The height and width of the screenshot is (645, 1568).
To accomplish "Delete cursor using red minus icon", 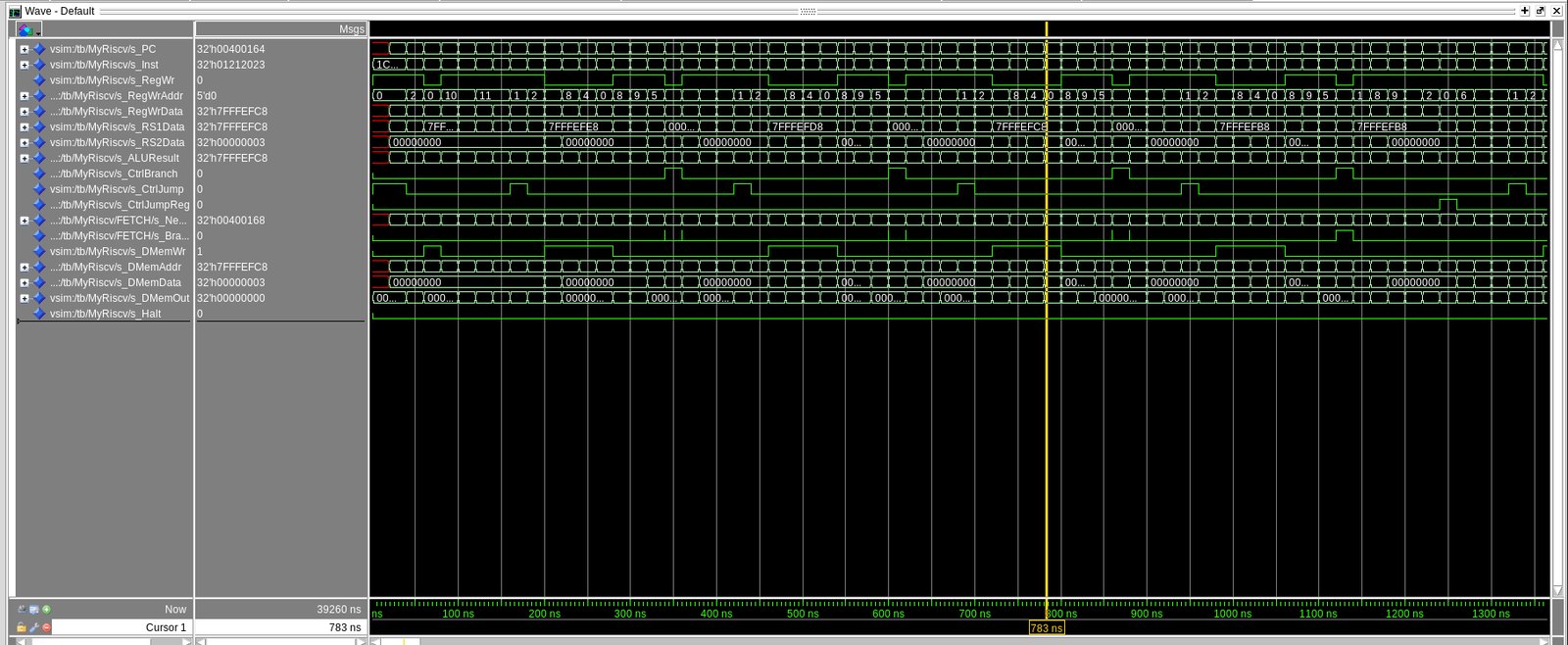I will click(46, 627).
